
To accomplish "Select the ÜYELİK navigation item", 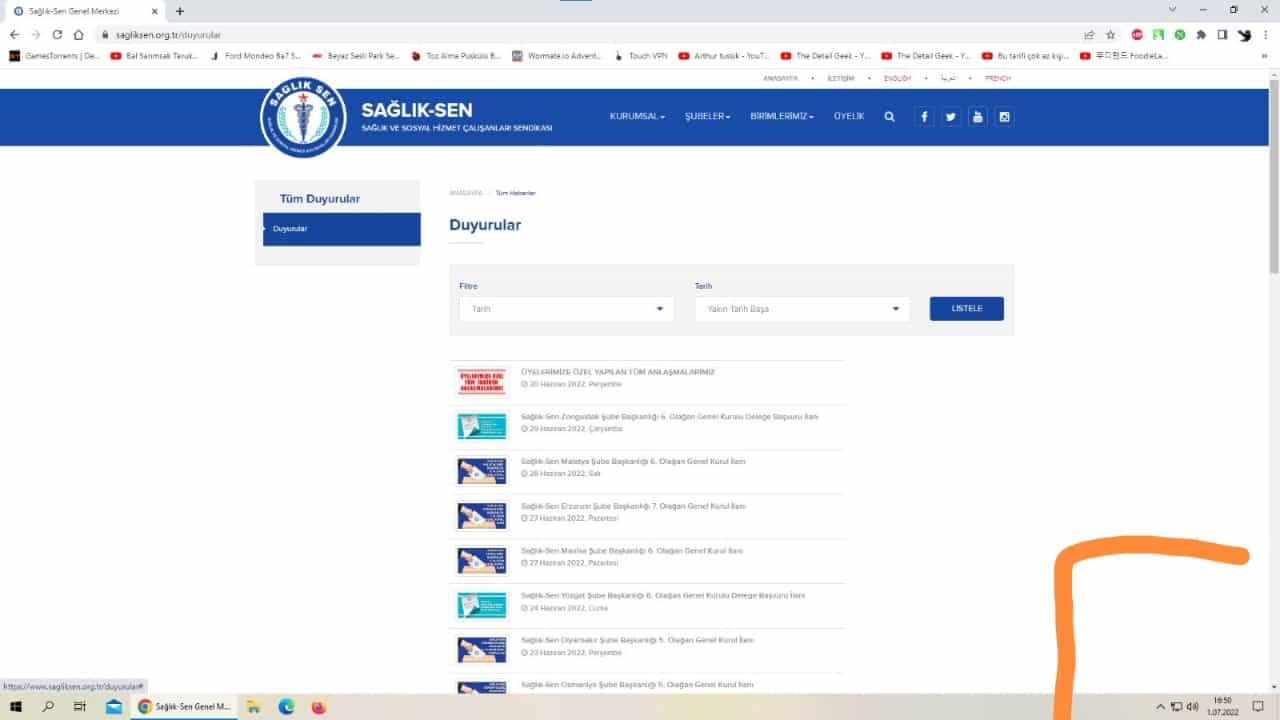I will (849, 117).
